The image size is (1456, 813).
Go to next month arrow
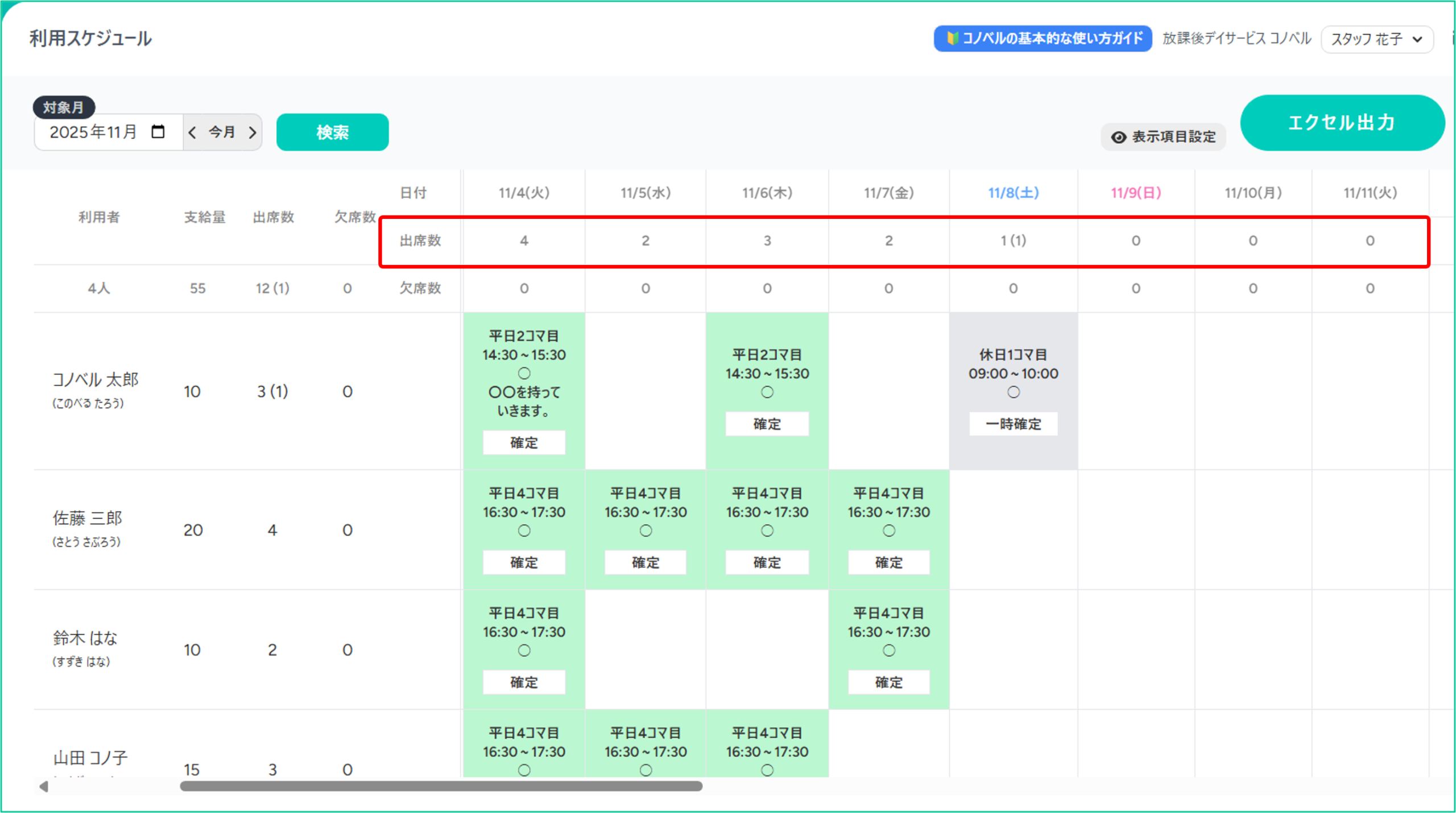coord(253,132)
